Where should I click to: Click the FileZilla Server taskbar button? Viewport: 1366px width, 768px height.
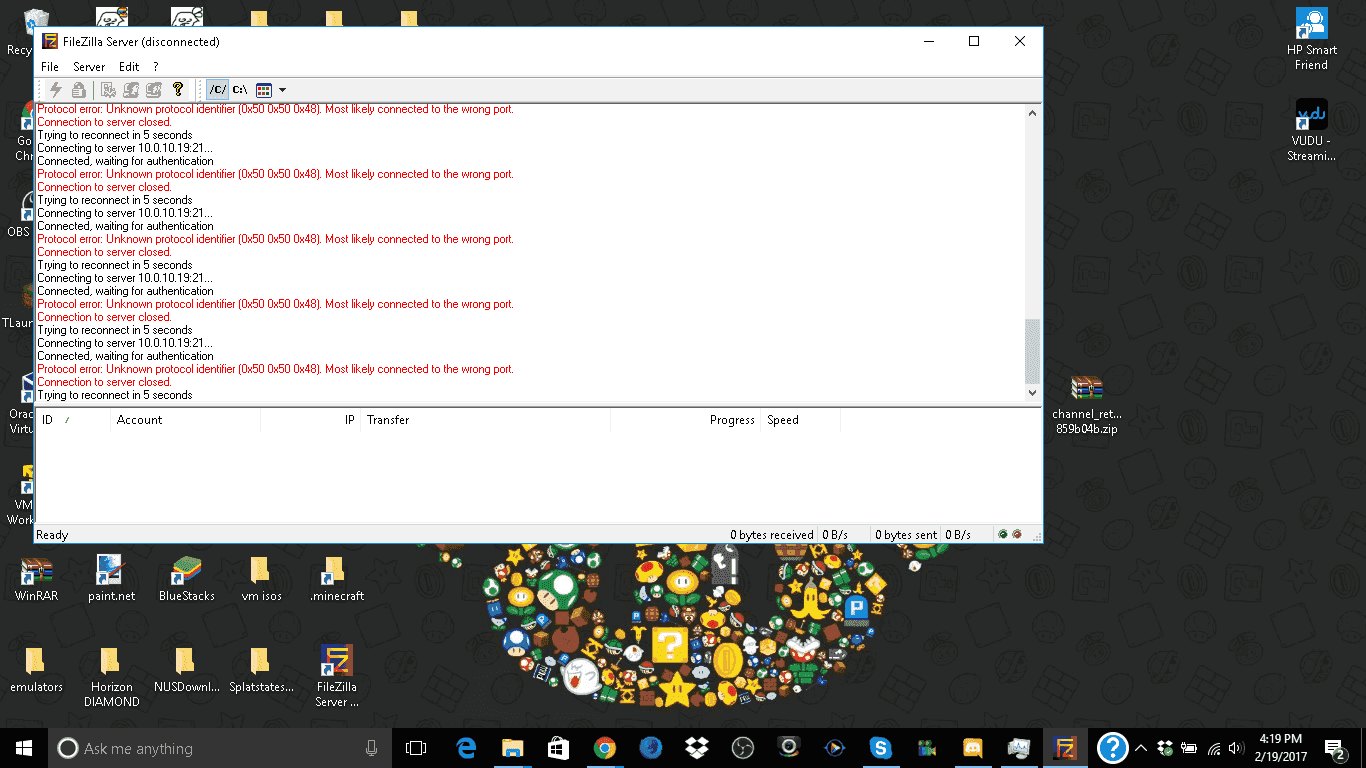coord(1066,748)
